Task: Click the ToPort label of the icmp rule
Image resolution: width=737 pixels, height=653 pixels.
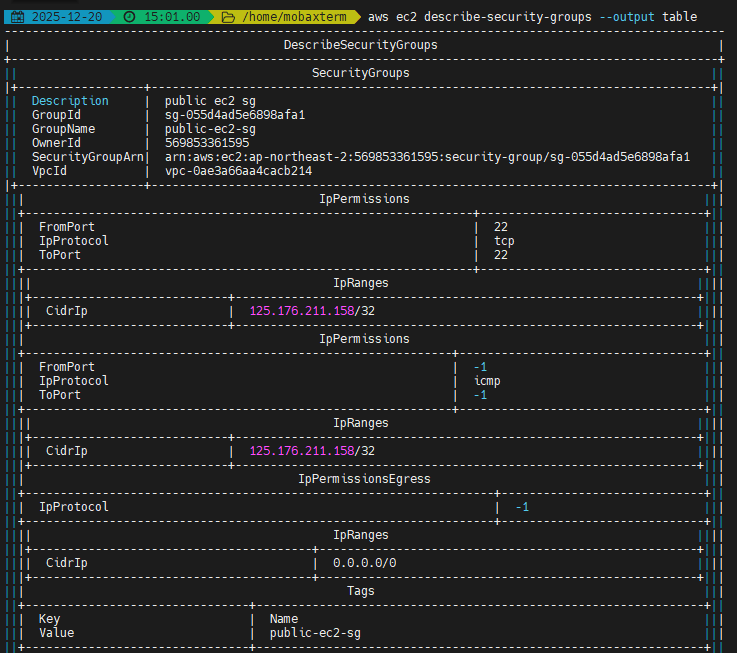Action: (x=60, y=395)
